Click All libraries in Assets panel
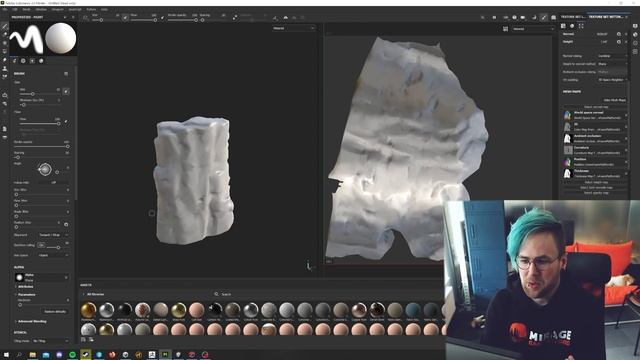The height and width of the screenshot is (360, 640). click(x=96, y=294)
